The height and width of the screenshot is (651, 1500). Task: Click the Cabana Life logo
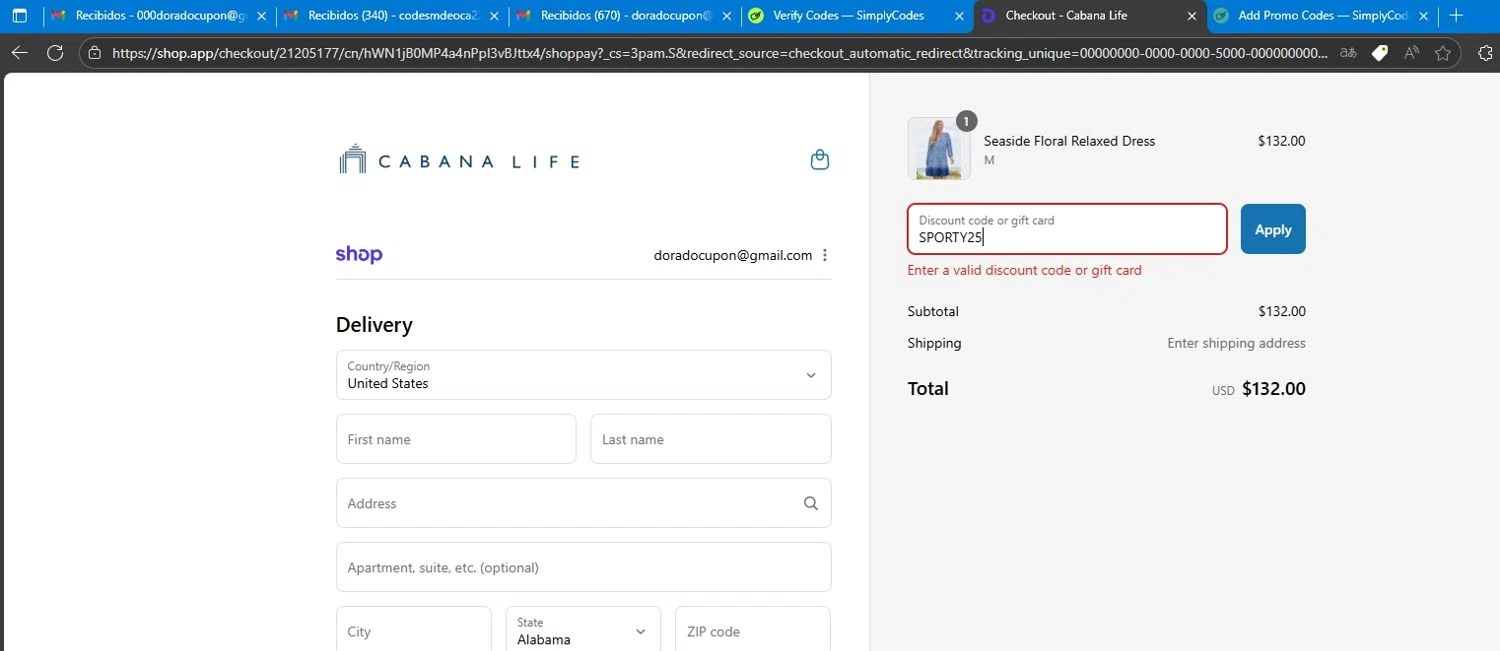click(459, 160)
